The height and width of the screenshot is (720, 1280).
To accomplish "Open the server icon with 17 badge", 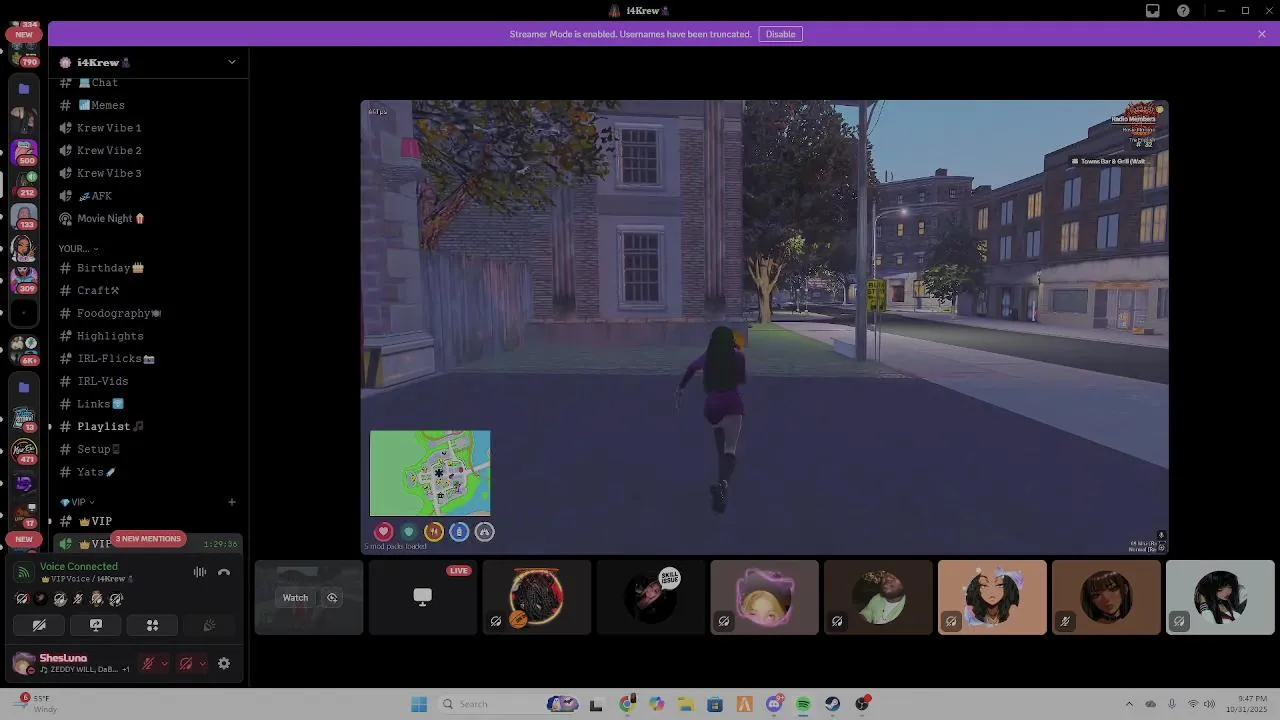I will [x=24, y=512].
